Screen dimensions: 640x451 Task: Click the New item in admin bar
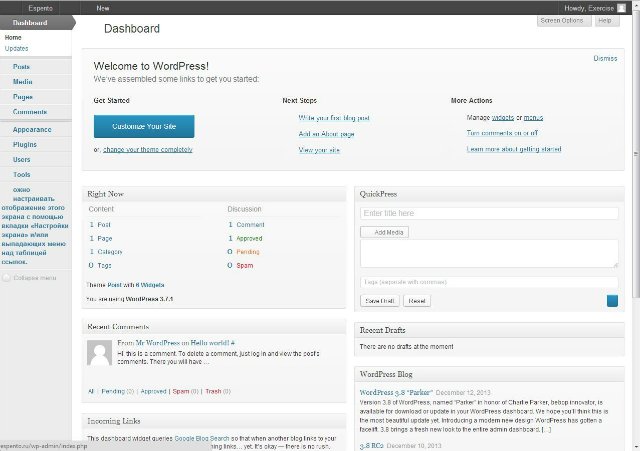click(x=103, y=7)
